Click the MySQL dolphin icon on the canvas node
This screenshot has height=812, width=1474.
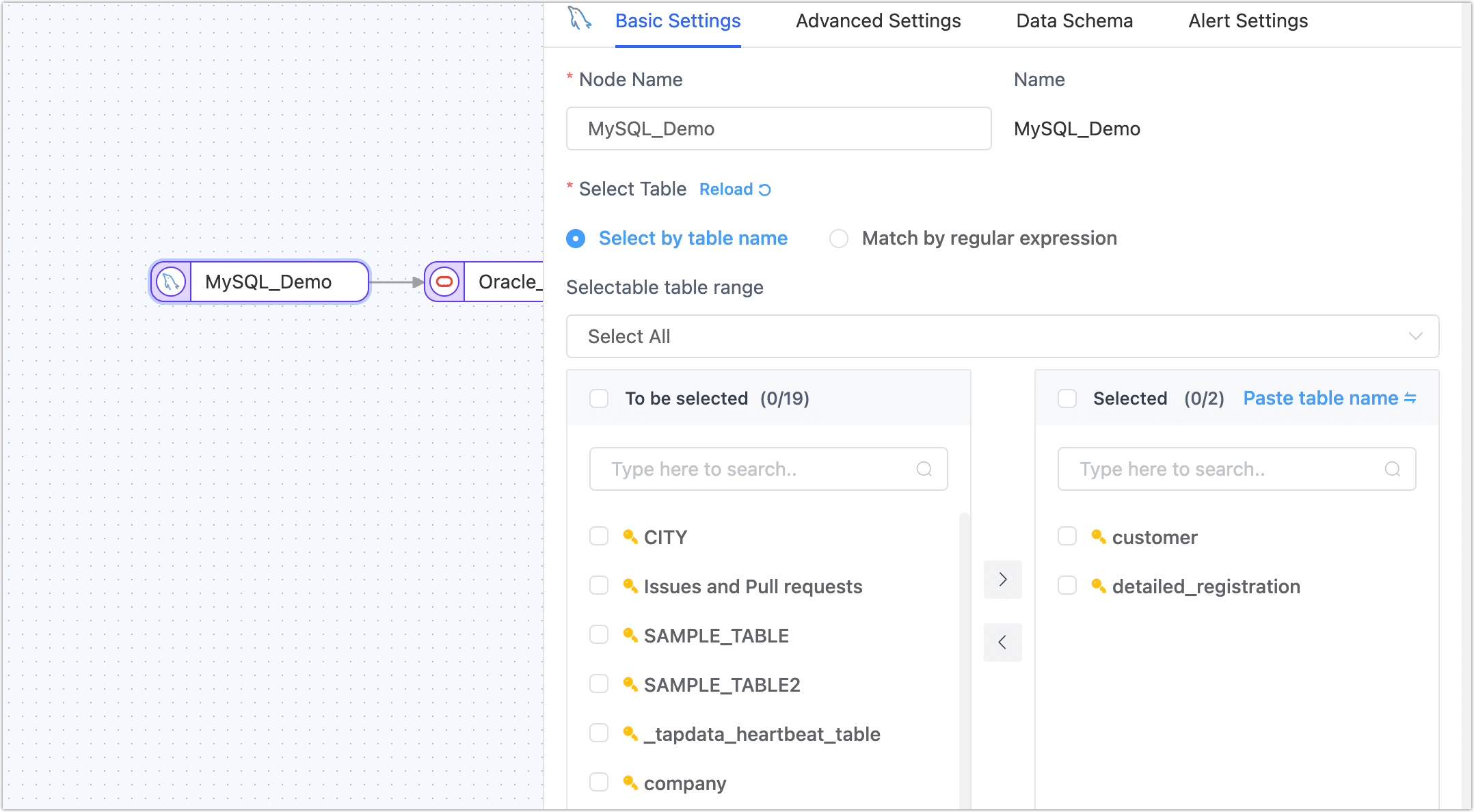pyautogui.click(x=170, y=282)
